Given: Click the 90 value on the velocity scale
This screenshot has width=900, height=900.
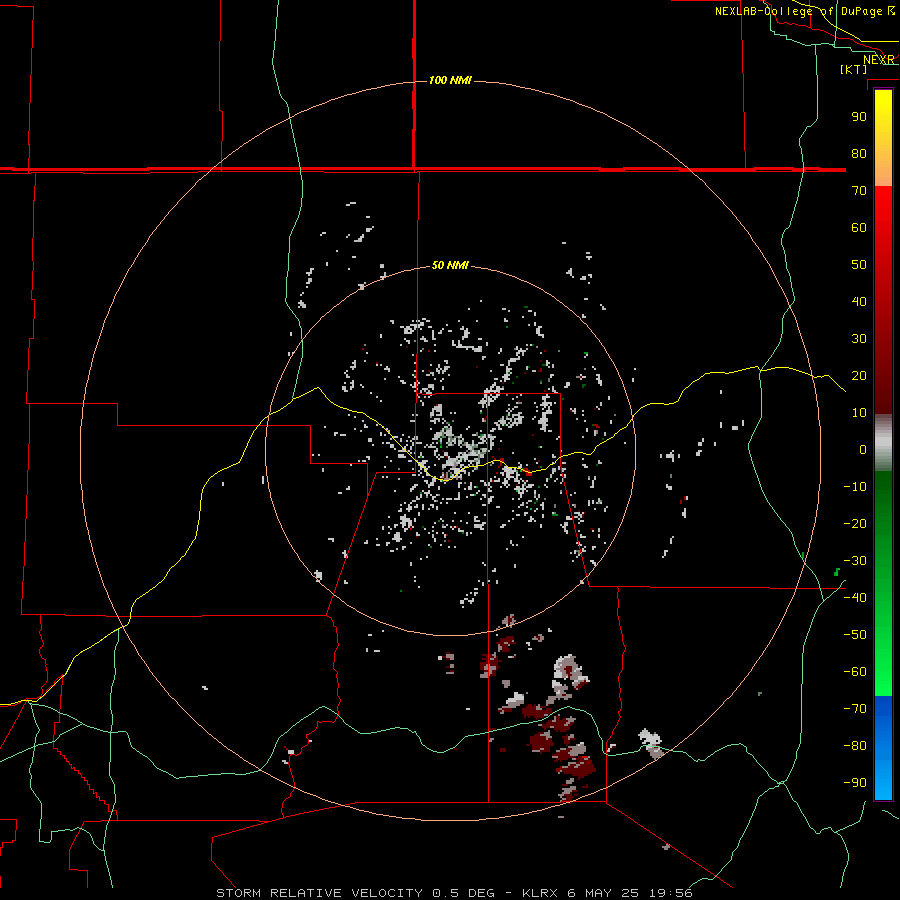Looking at the screenshot, I should (x=859, y=117).
